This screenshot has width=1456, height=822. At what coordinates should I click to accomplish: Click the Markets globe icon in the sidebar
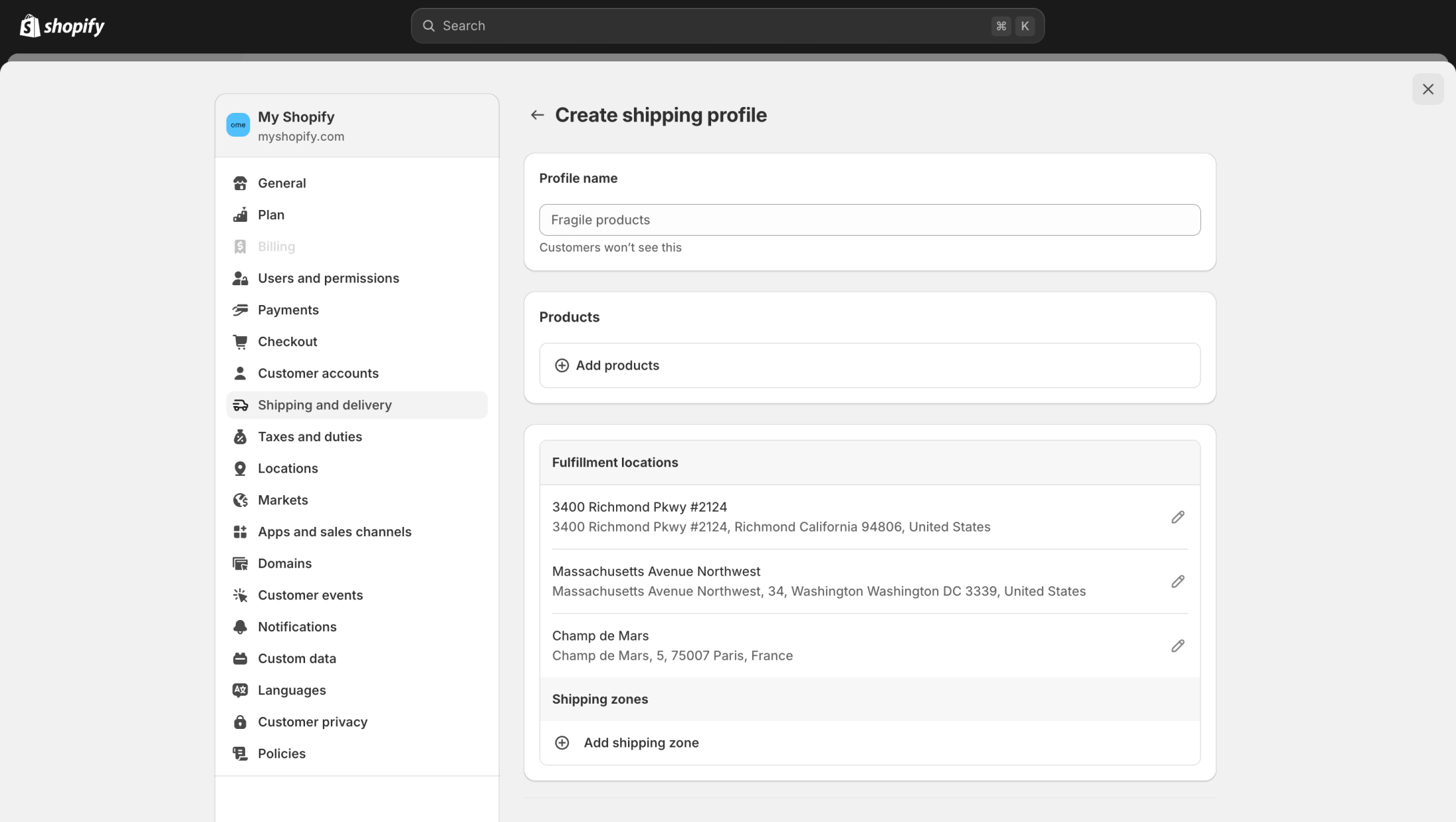[x=240, y=500]
